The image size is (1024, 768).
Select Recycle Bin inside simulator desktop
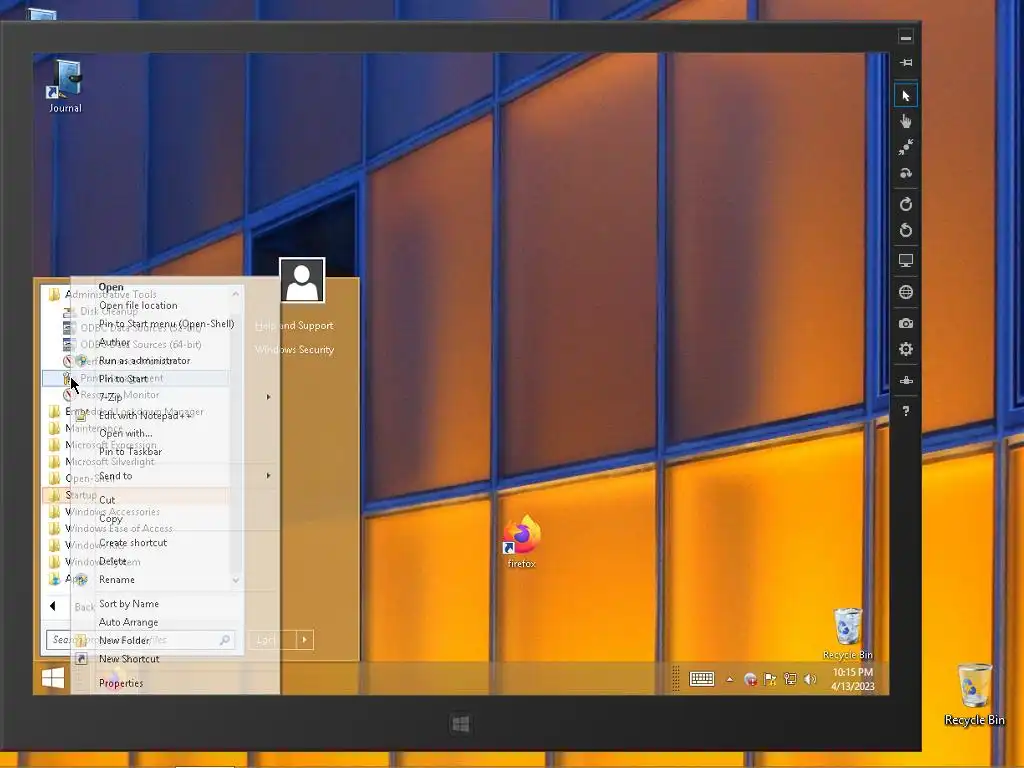848,633
